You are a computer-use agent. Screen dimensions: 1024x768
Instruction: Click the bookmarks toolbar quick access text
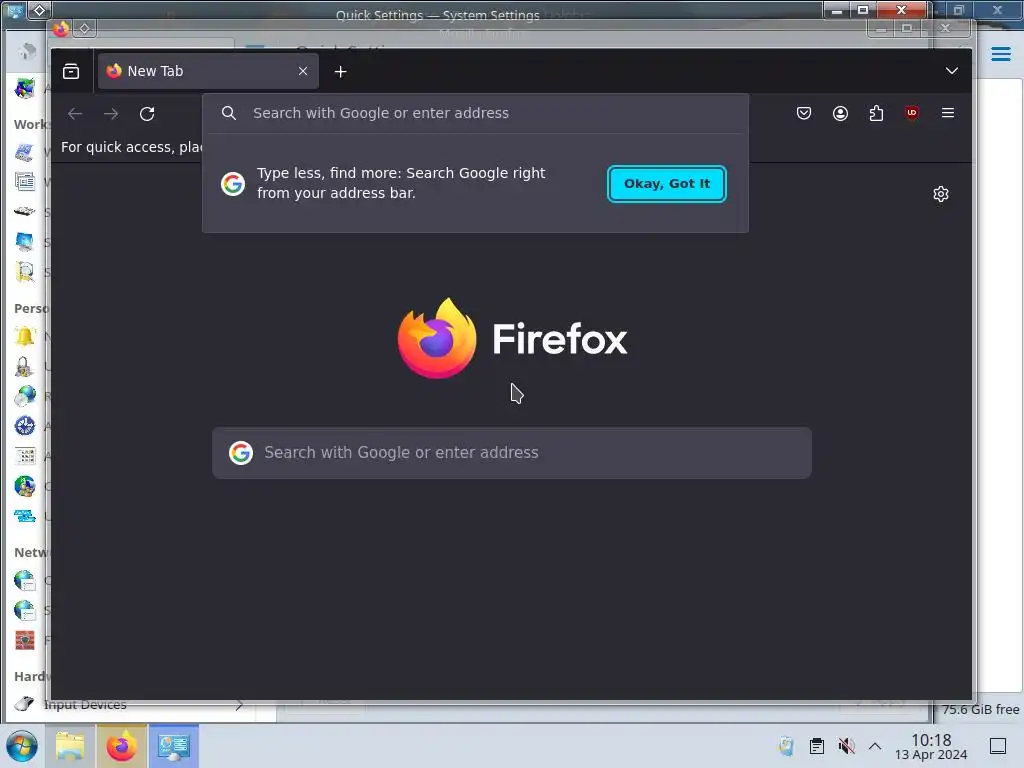click(131, 147)
